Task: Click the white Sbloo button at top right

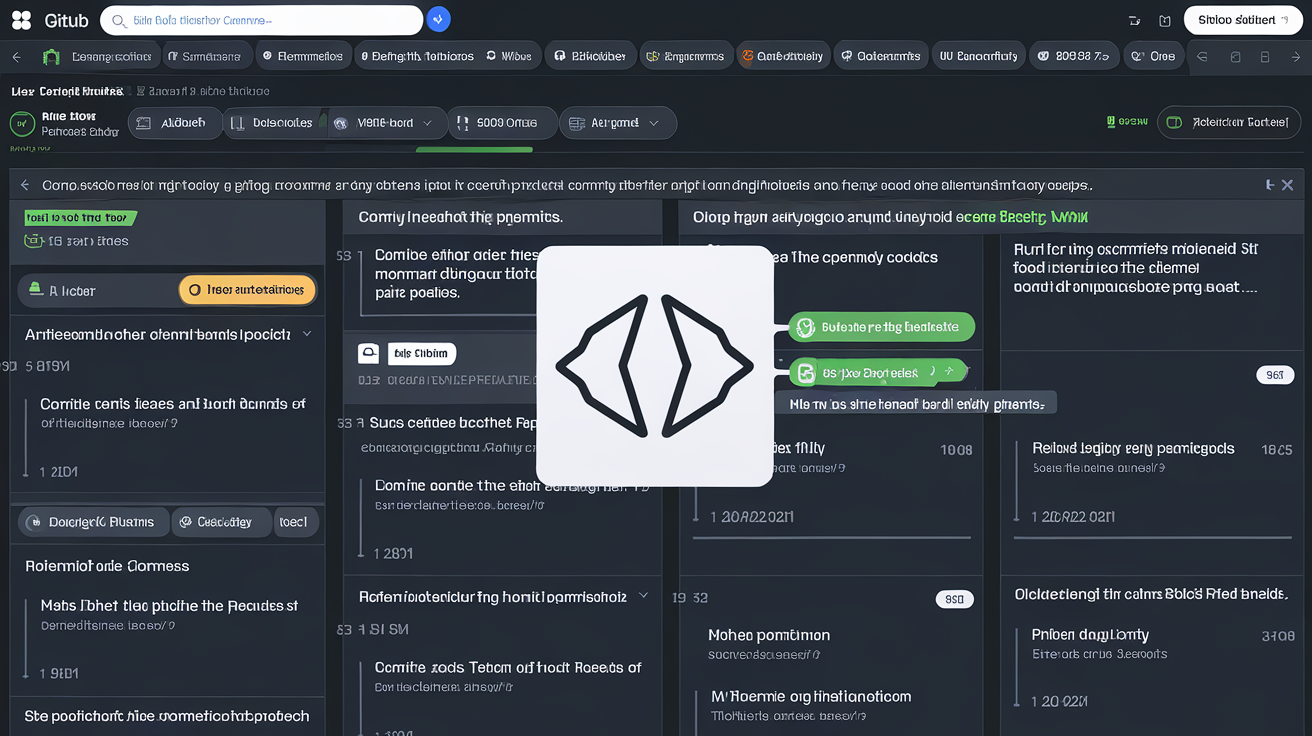Action: click(x=1242, y=20)
